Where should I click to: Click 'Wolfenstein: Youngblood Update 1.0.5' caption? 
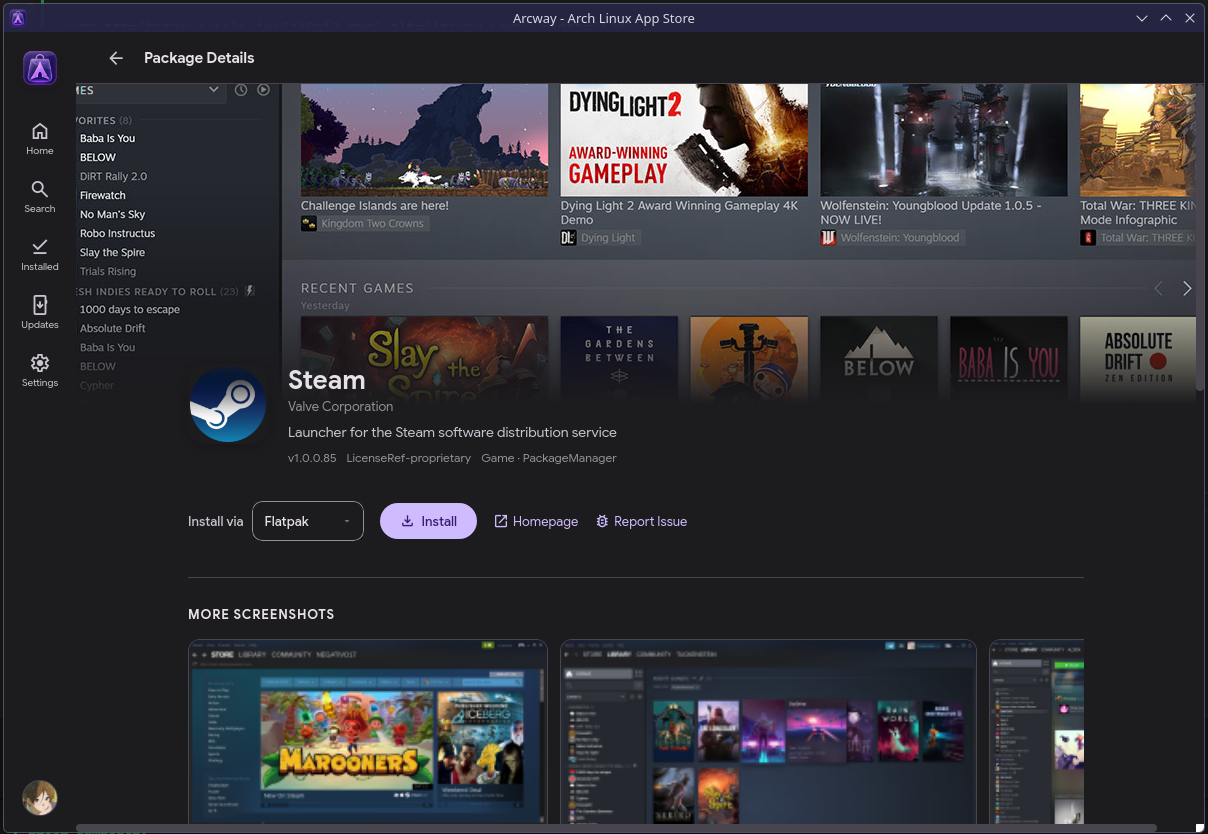click(931, 212)
